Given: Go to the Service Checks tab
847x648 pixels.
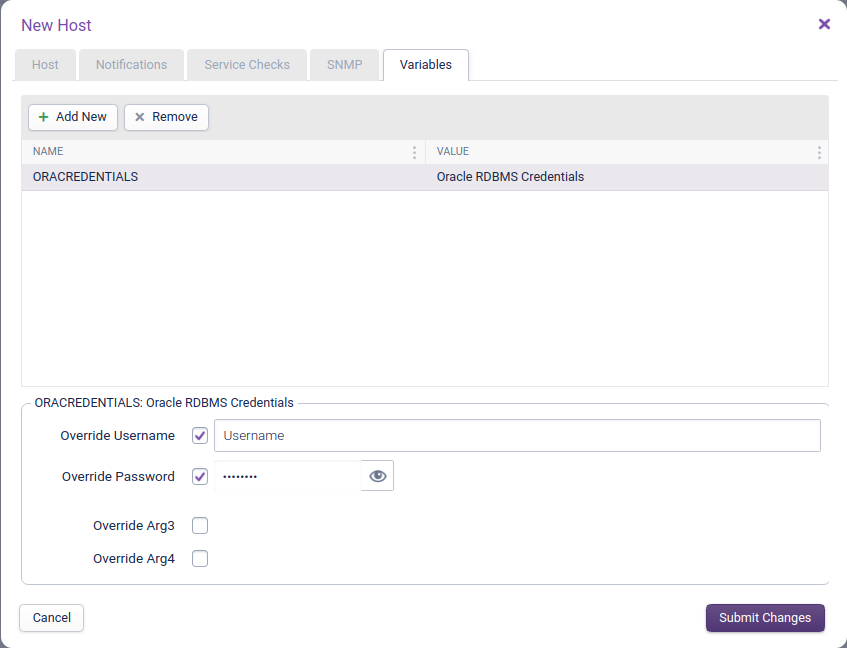Looking at the screenshot, I should click(247, 65).
